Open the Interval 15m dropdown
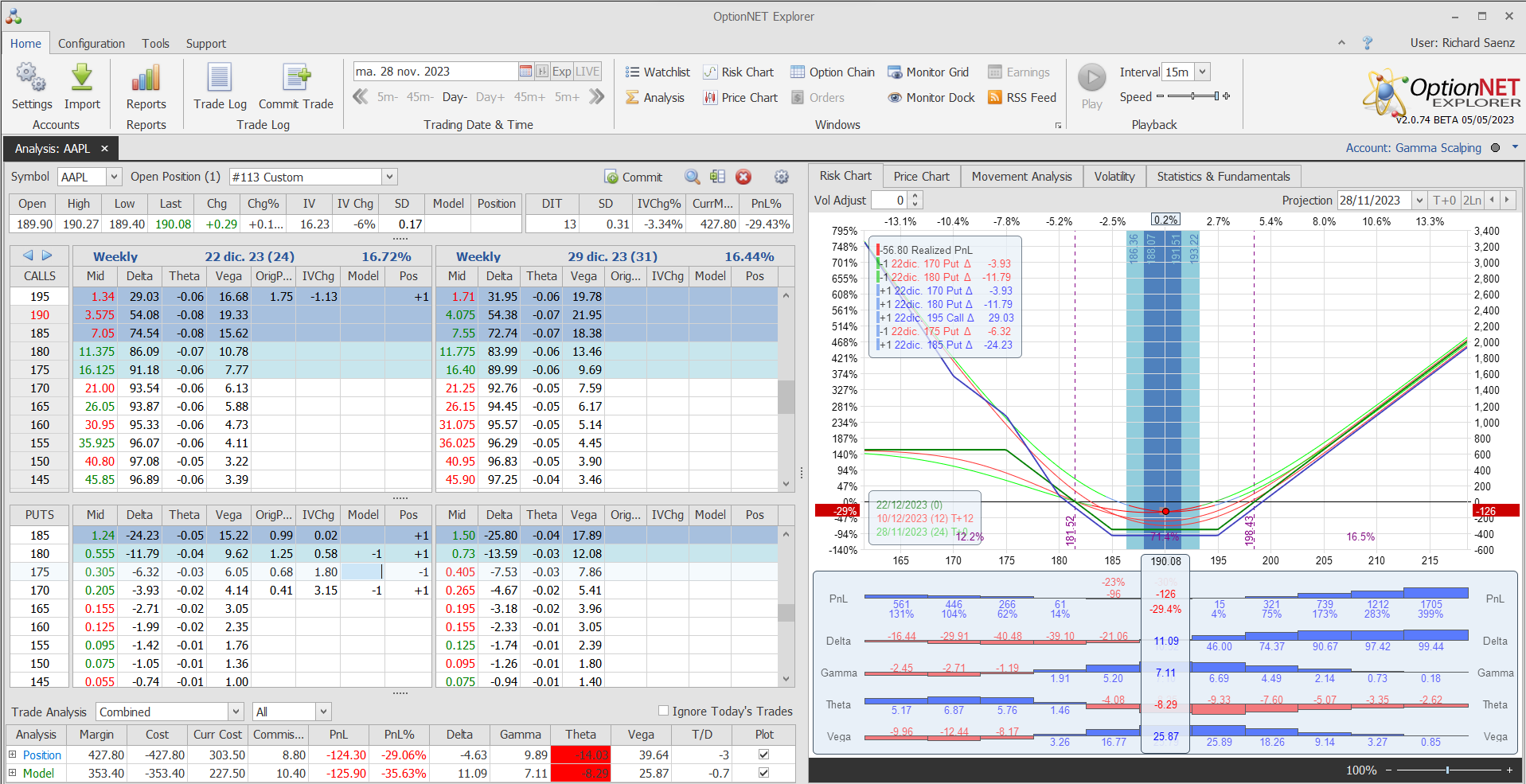 (x=1203, y=72)
